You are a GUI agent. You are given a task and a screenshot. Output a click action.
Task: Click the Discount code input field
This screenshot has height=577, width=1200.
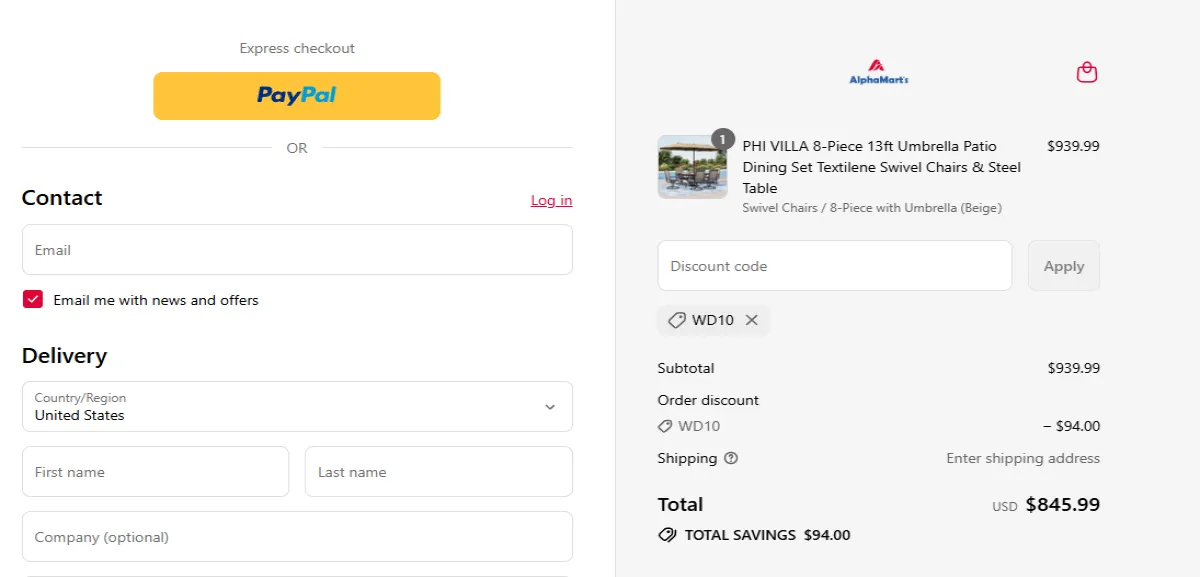(x=834, y=266)
